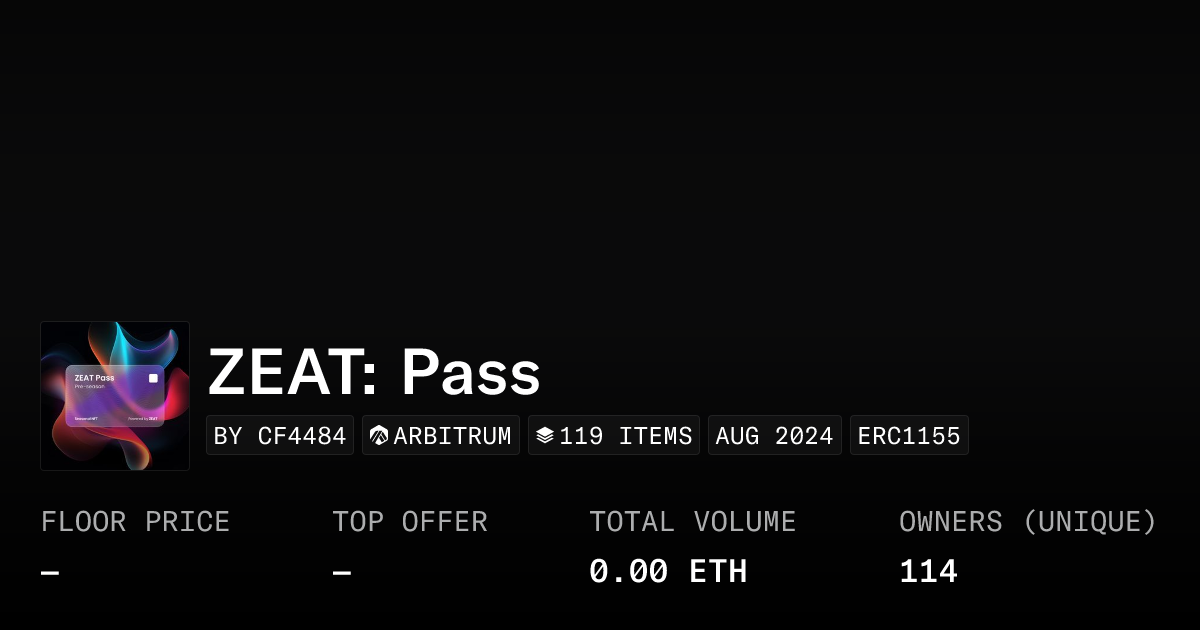The width and height of the screenshot is (1200, 630).
Task: Click the 0.00 ETH volume value
Action: pos(668,572)
